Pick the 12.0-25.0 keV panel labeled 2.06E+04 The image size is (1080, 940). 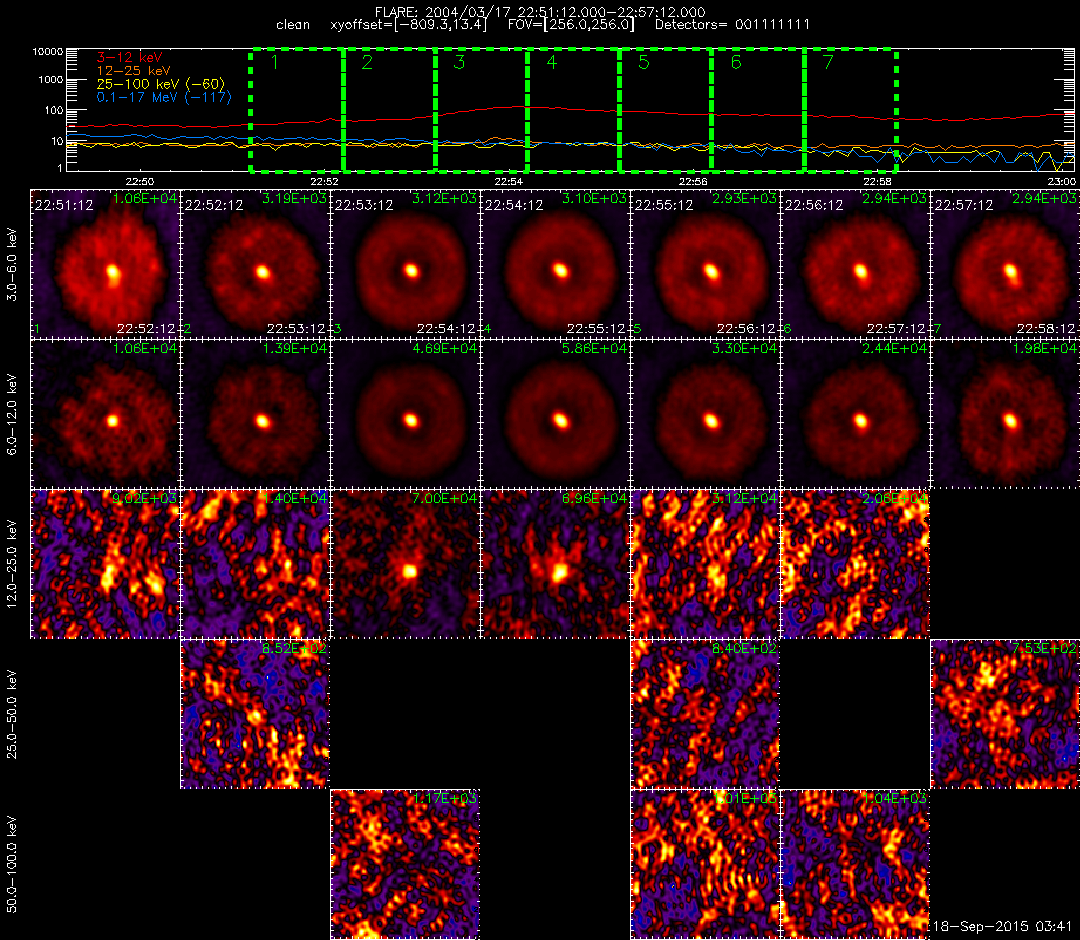855,565
